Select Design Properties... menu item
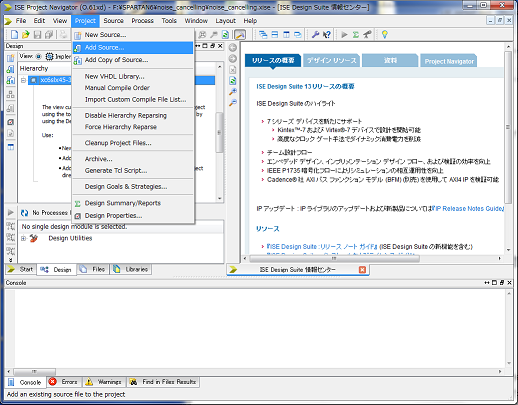Image resolution: width=518 pixels, height=405 pixels. tap(133, 216)
